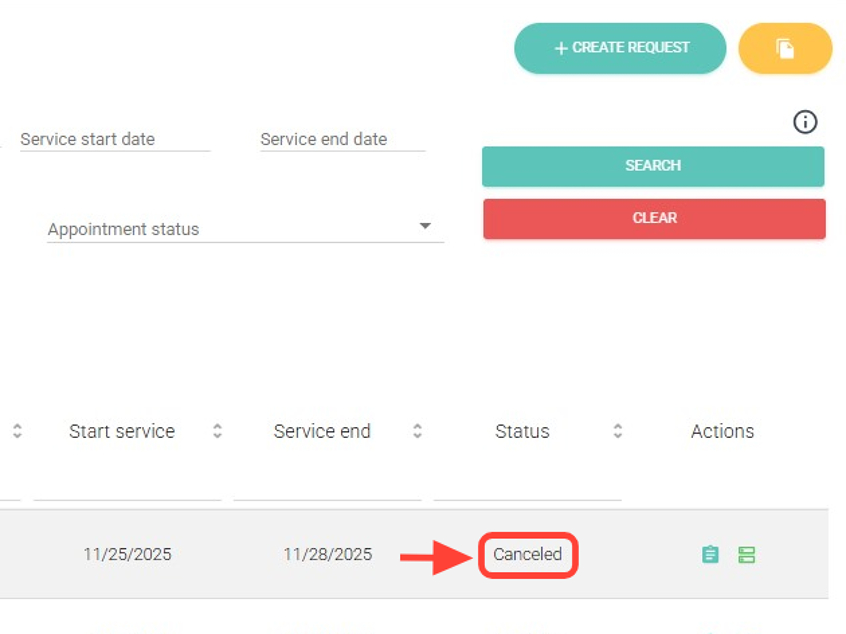Click filter field under Status header
Image resolution: width=846 pixels, height=634 pixels.
[527, 484]
